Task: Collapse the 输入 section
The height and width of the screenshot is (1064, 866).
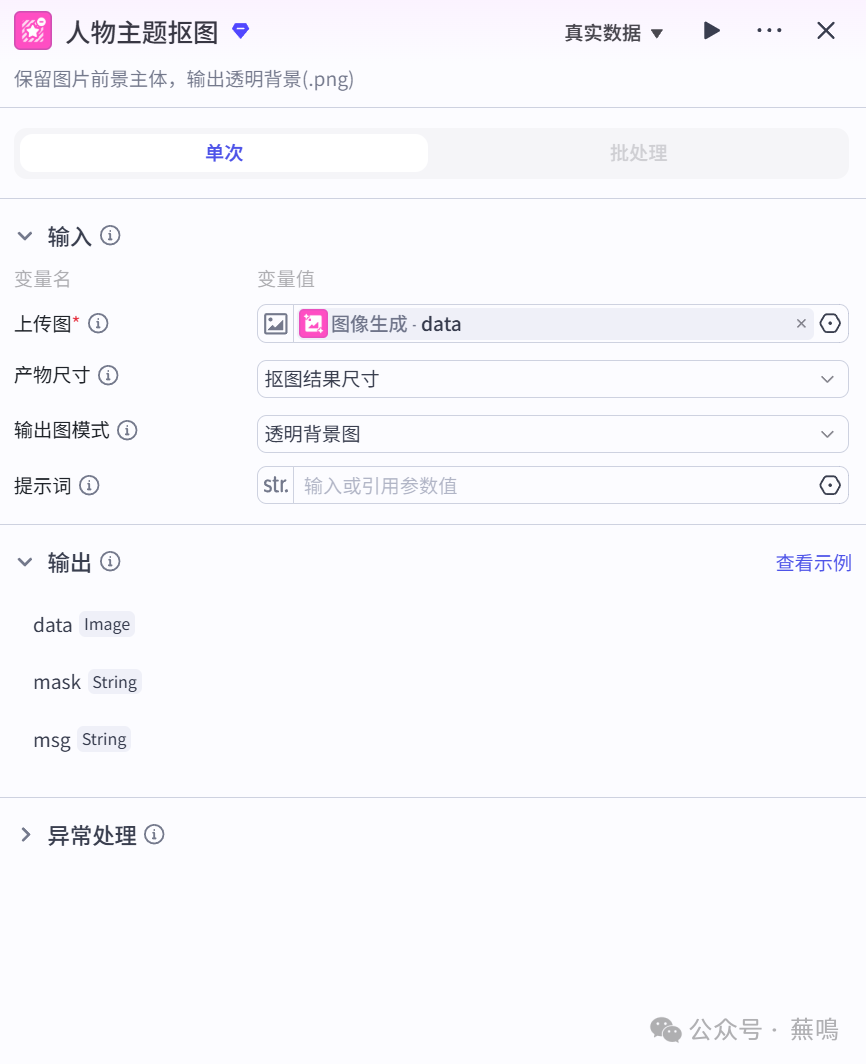Action: [25, 236]
